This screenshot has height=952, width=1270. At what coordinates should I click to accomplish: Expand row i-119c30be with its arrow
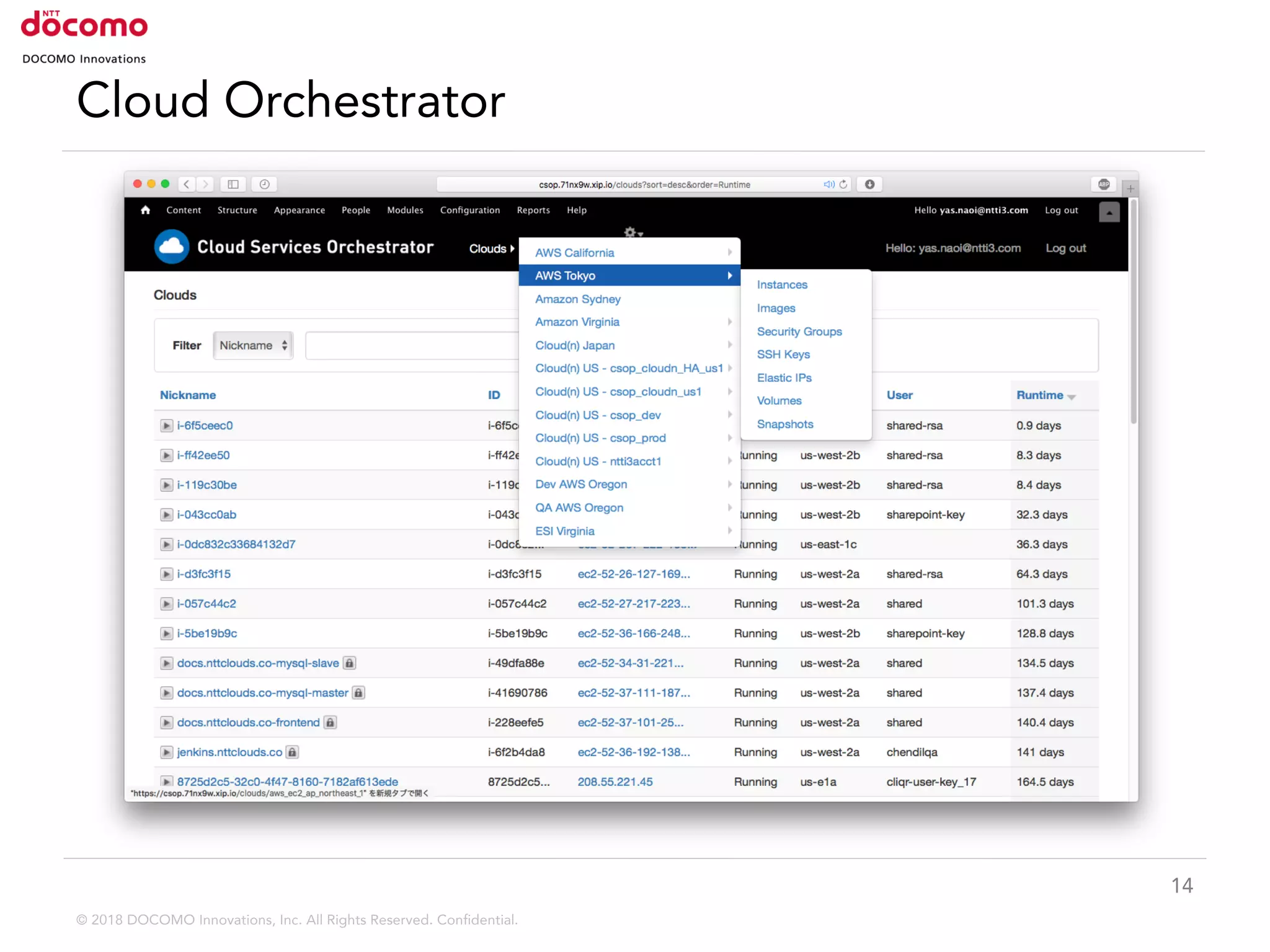[166, 485]
